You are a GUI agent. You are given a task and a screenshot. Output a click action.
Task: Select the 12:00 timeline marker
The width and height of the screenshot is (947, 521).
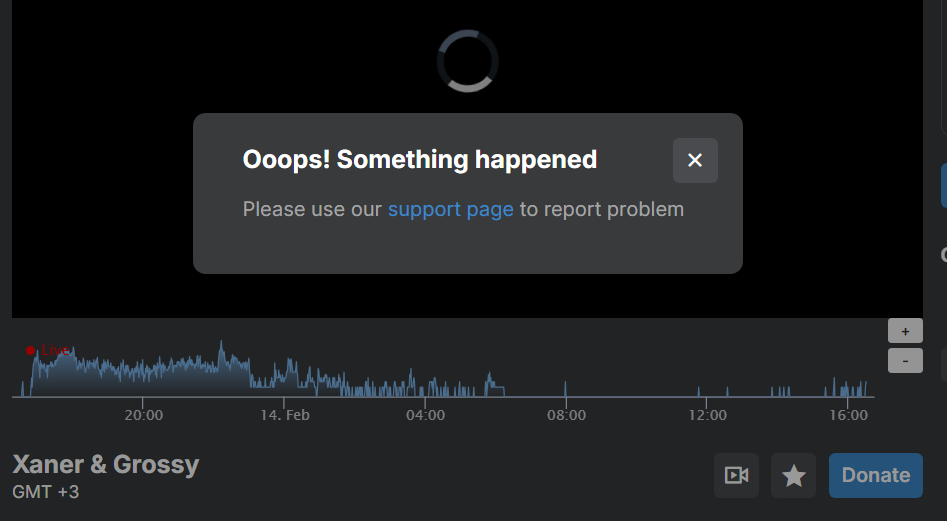[707, 415]
